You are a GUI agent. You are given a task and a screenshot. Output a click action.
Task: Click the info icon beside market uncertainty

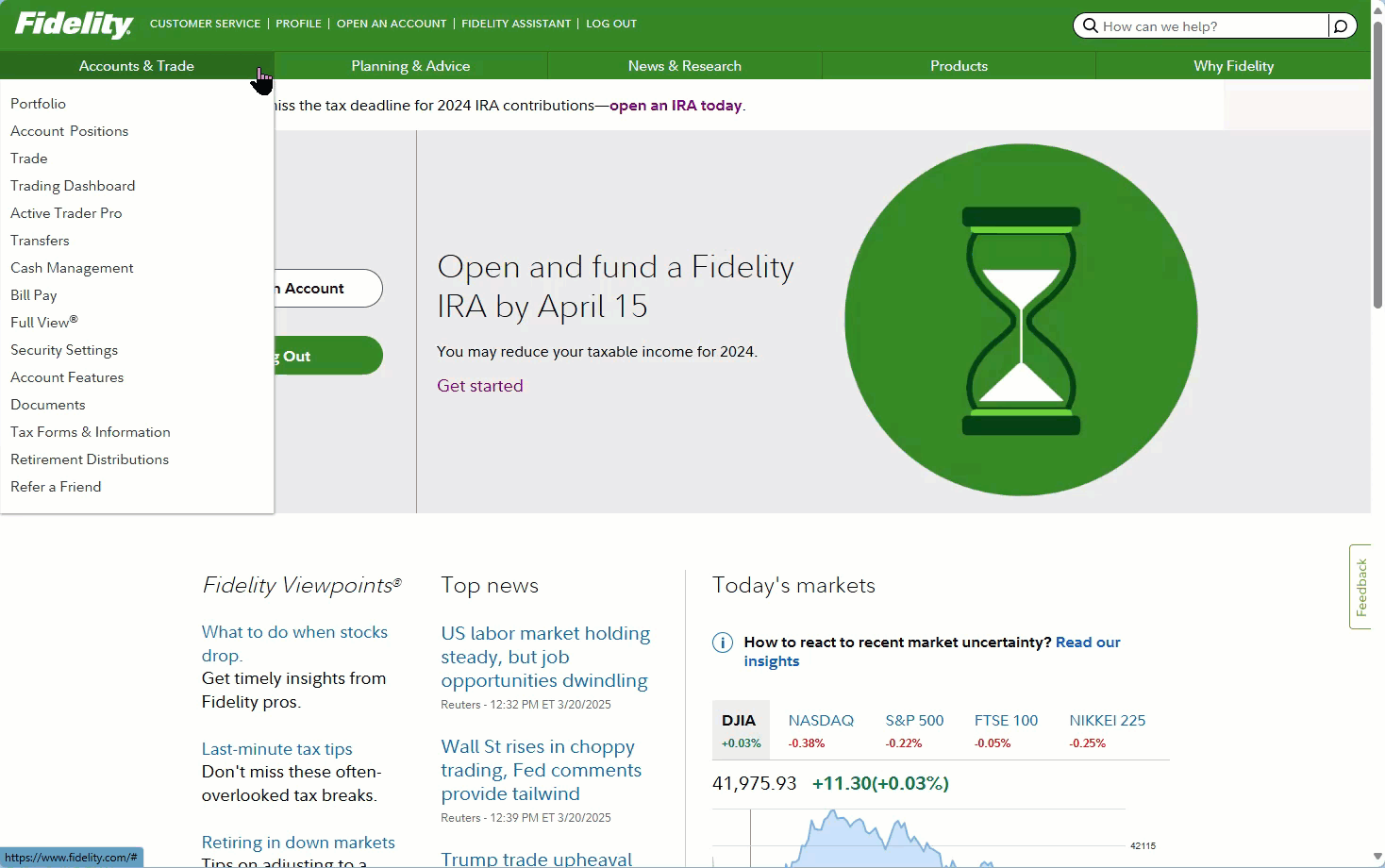point(722,643)
